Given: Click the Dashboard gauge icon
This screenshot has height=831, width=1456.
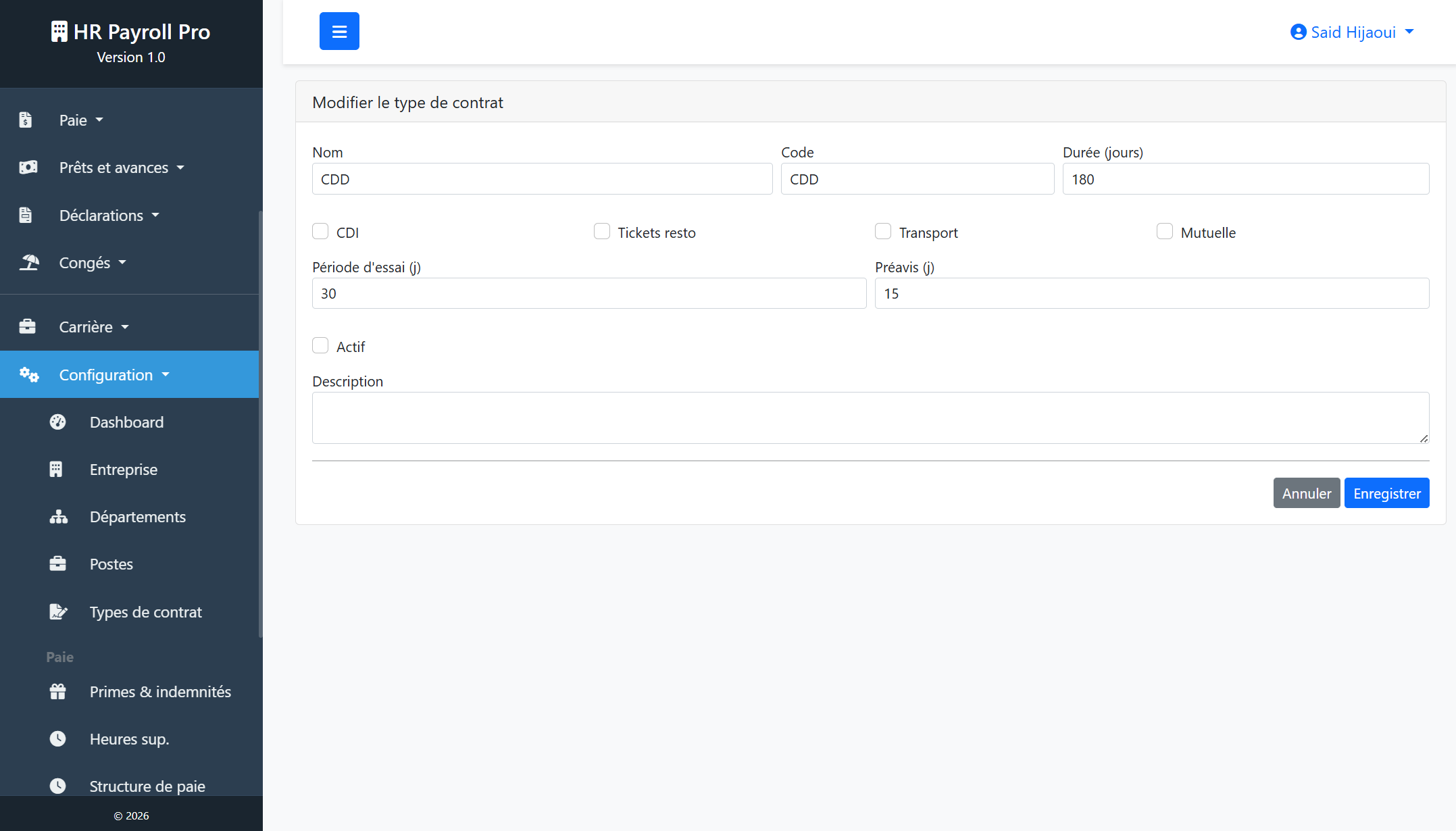Looking at the screenshot, I should coord(58,422).
